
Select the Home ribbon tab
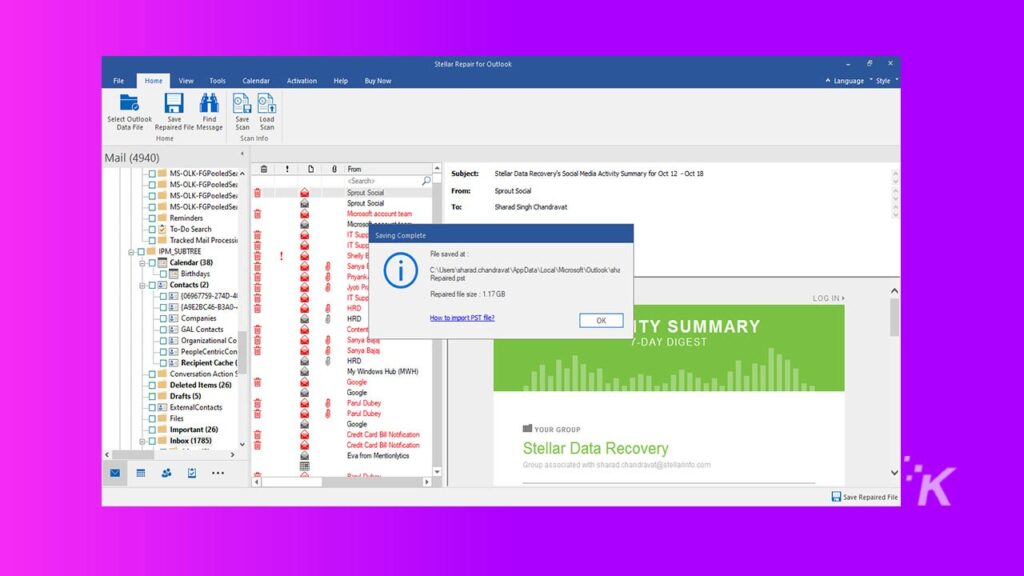[x=153, y=81]
